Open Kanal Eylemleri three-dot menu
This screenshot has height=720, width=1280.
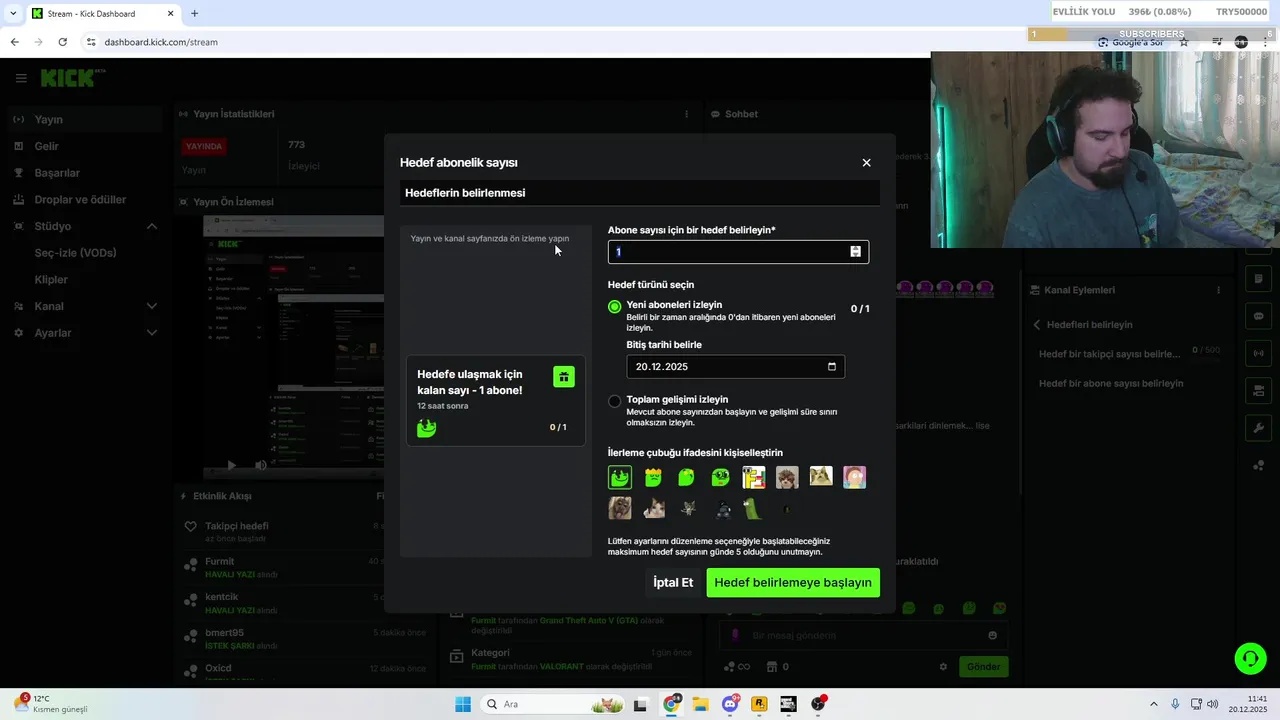pyautogui.click(x=1218, y=290)
